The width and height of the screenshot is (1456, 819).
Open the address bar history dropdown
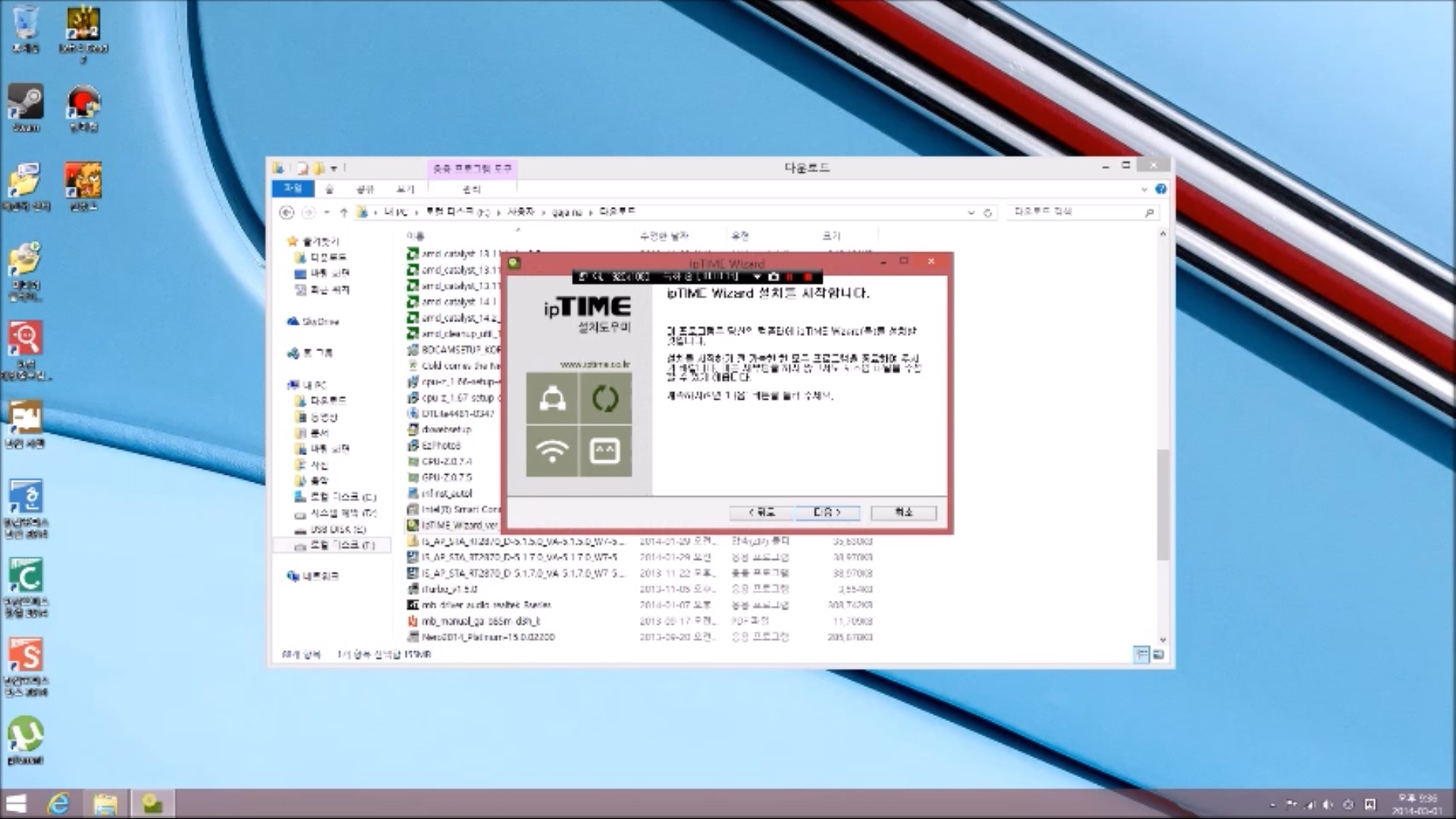pyautogui.click(x=971, y=213)
